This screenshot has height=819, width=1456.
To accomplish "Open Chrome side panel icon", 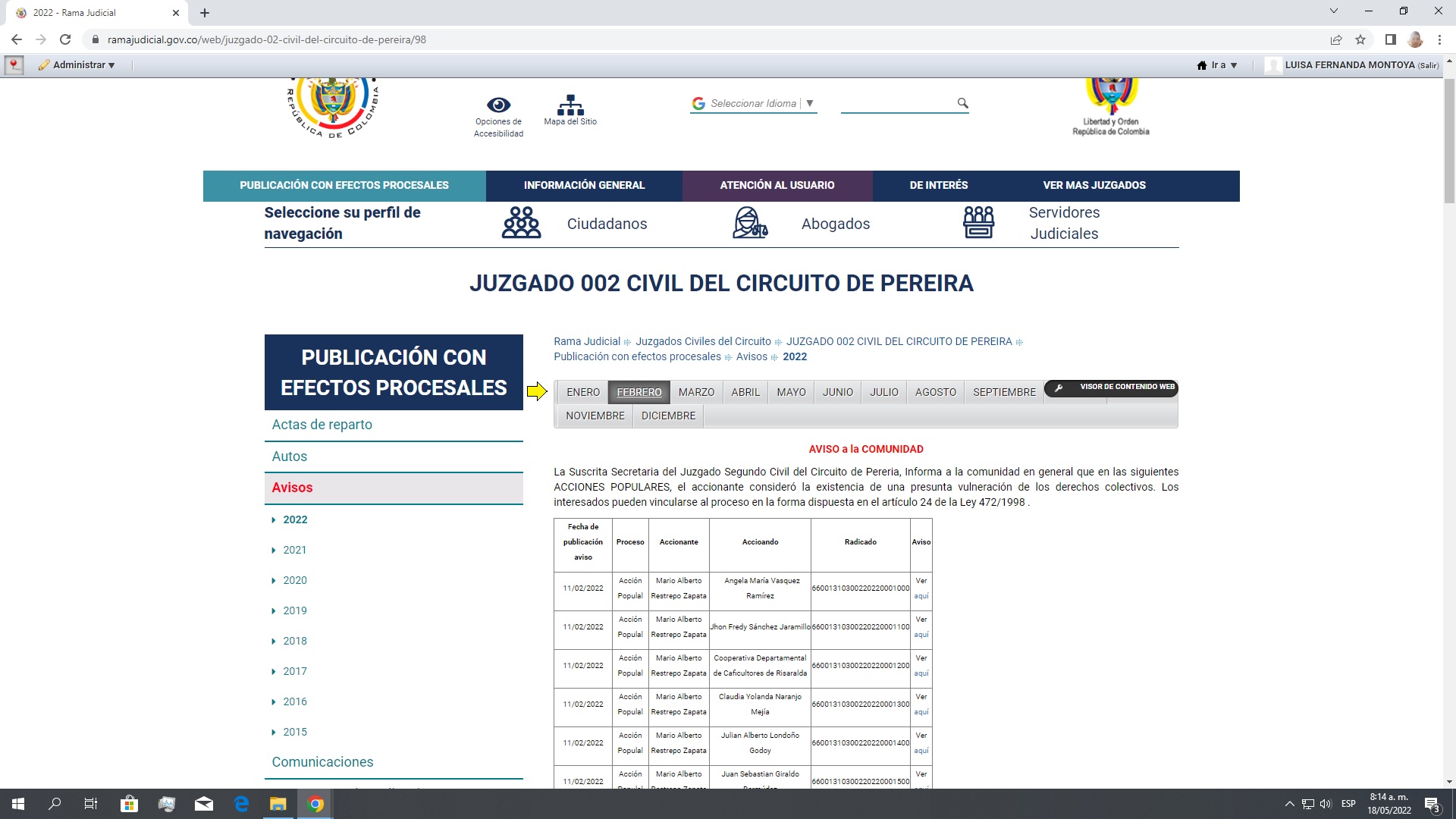I will 1390,39.
